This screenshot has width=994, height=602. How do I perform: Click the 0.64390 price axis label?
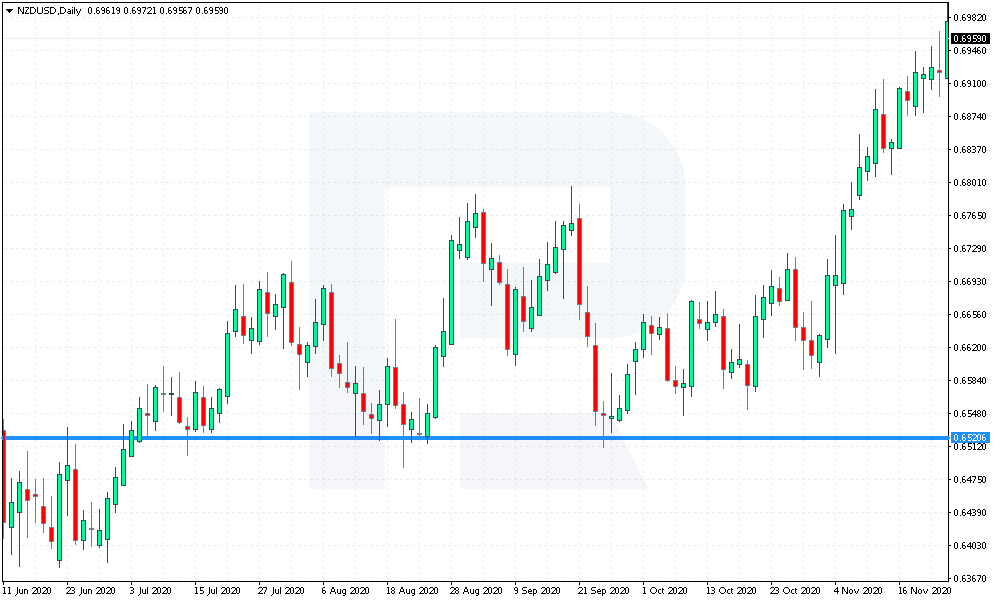click(971, 513)
